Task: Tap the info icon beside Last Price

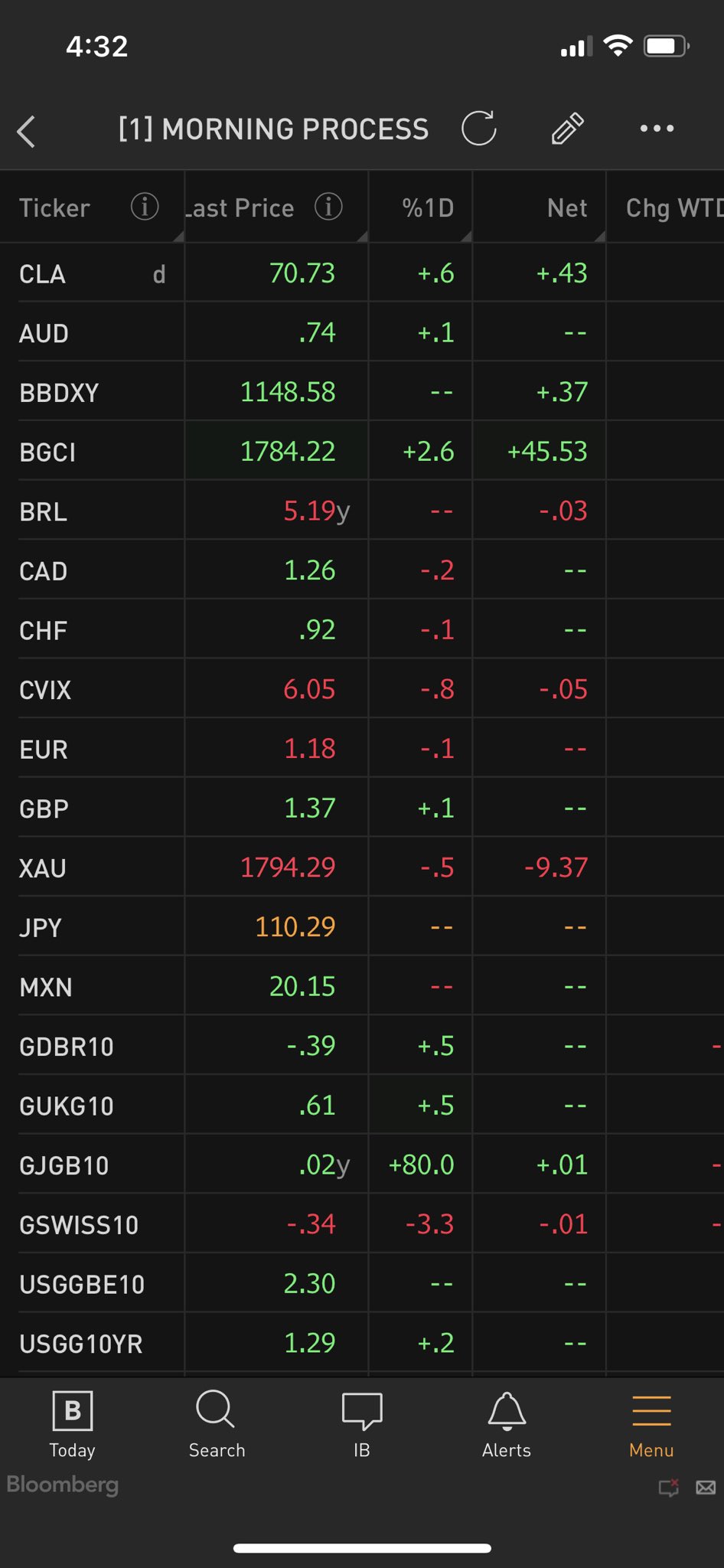Action: pos(328,207)
